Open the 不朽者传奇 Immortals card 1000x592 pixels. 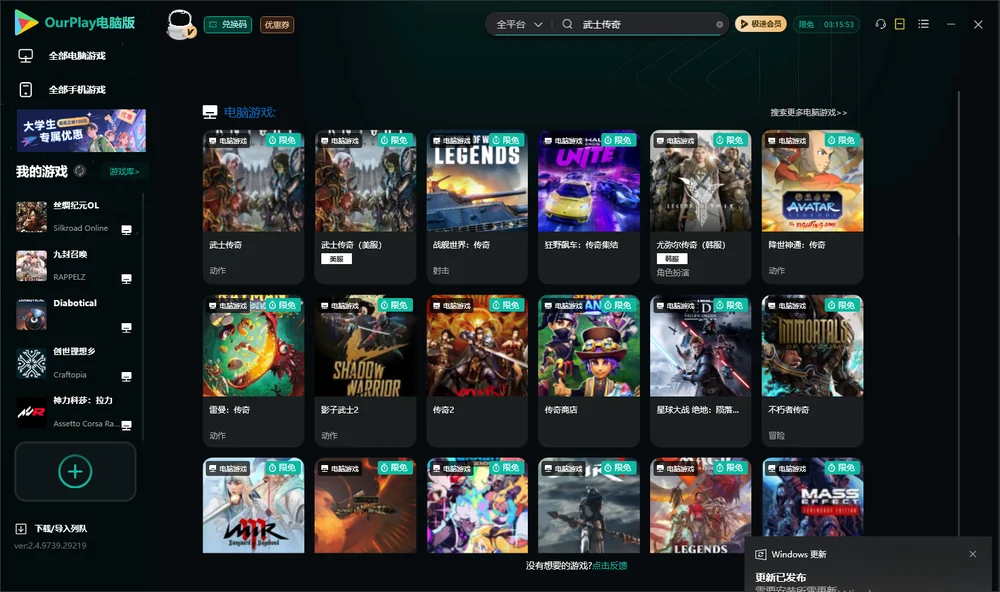coord(812,371)
